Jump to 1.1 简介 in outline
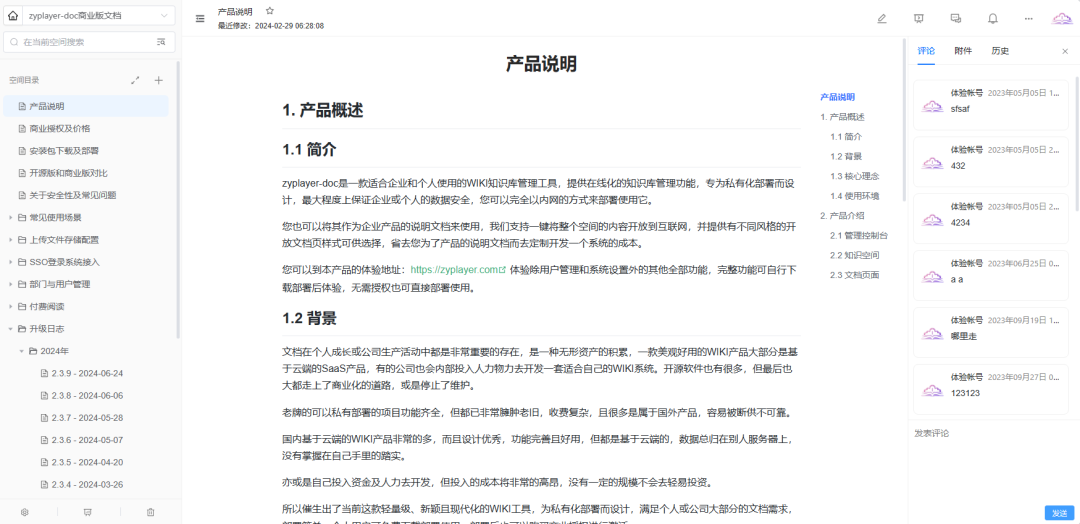This screenshot has height=524, width=1080. 846,136
